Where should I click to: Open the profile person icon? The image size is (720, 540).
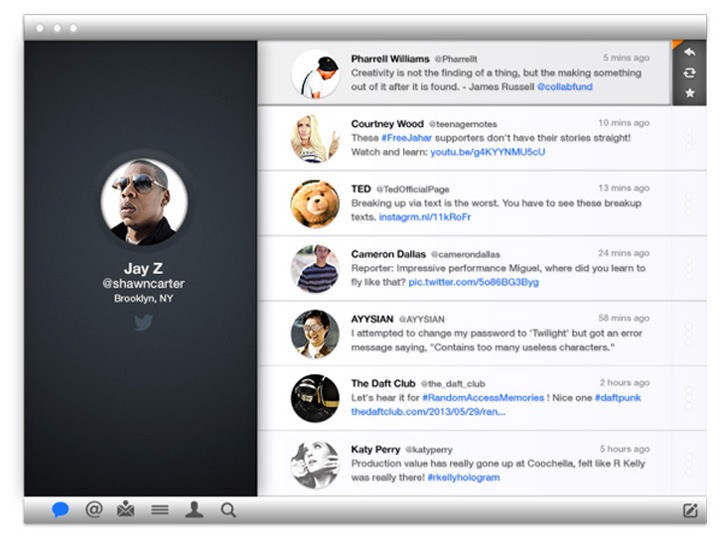tap(194, 509)
